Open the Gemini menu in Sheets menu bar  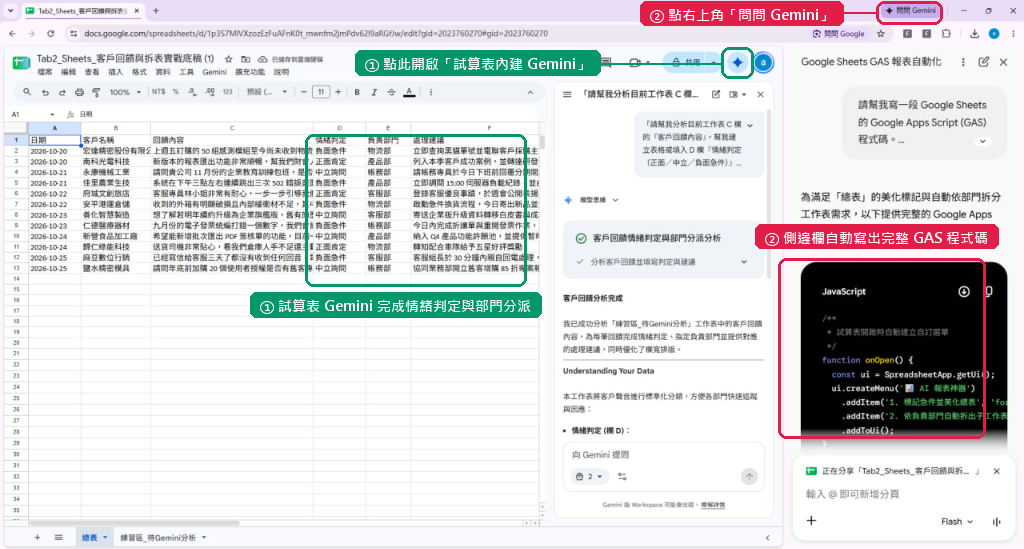(214, 72)
